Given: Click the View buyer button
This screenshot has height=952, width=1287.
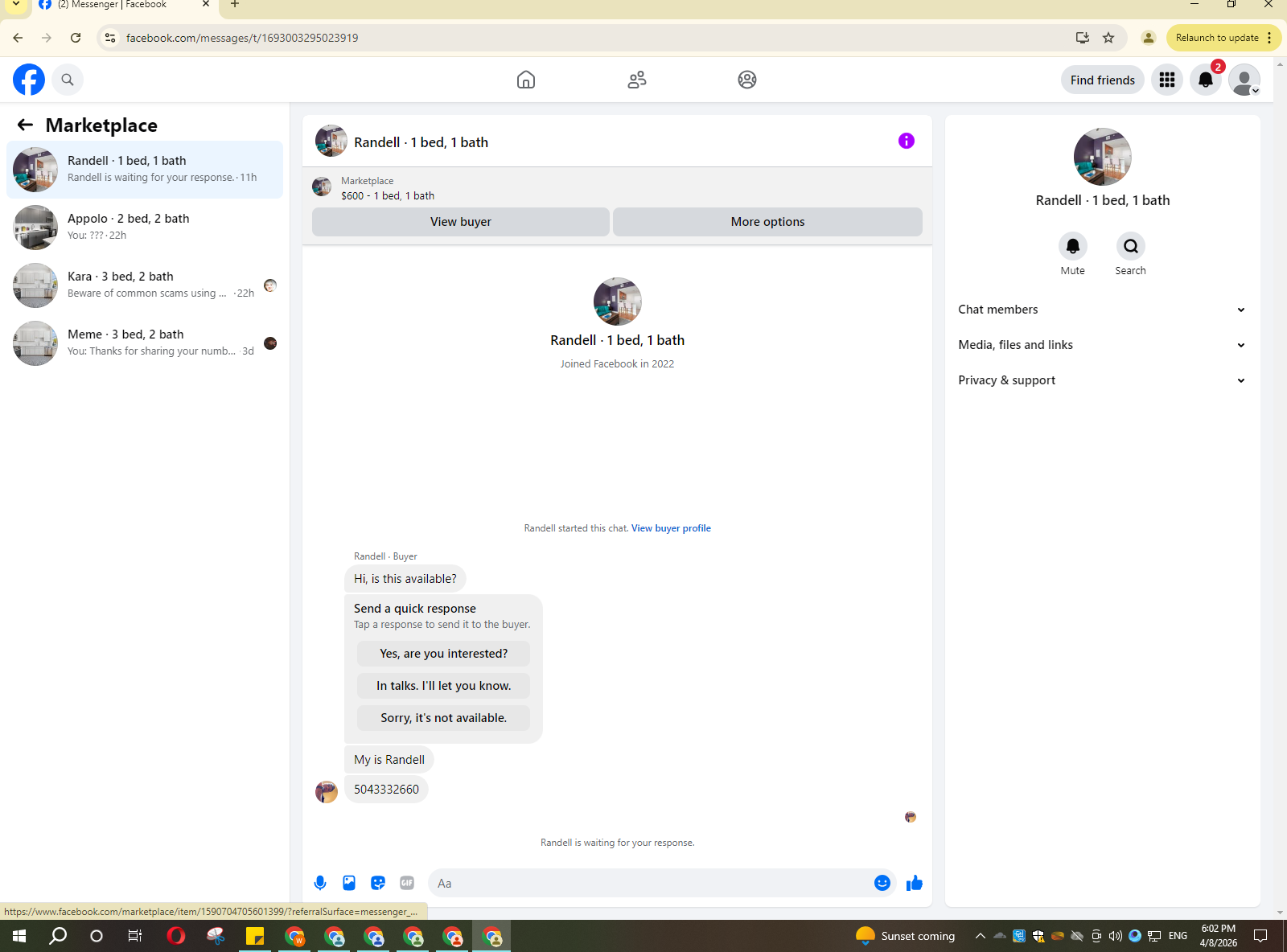Looking at the screenshot, I should [x=461, y=222].
